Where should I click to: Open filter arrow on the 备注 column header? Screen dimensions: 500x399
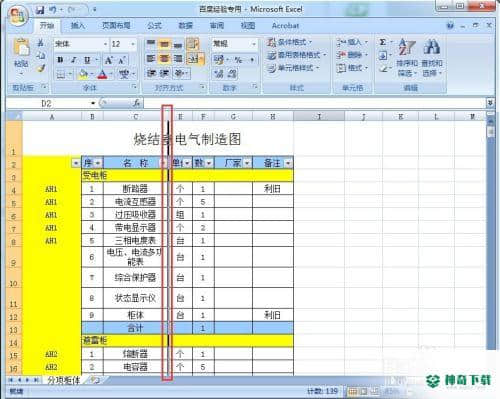(288, 163)
